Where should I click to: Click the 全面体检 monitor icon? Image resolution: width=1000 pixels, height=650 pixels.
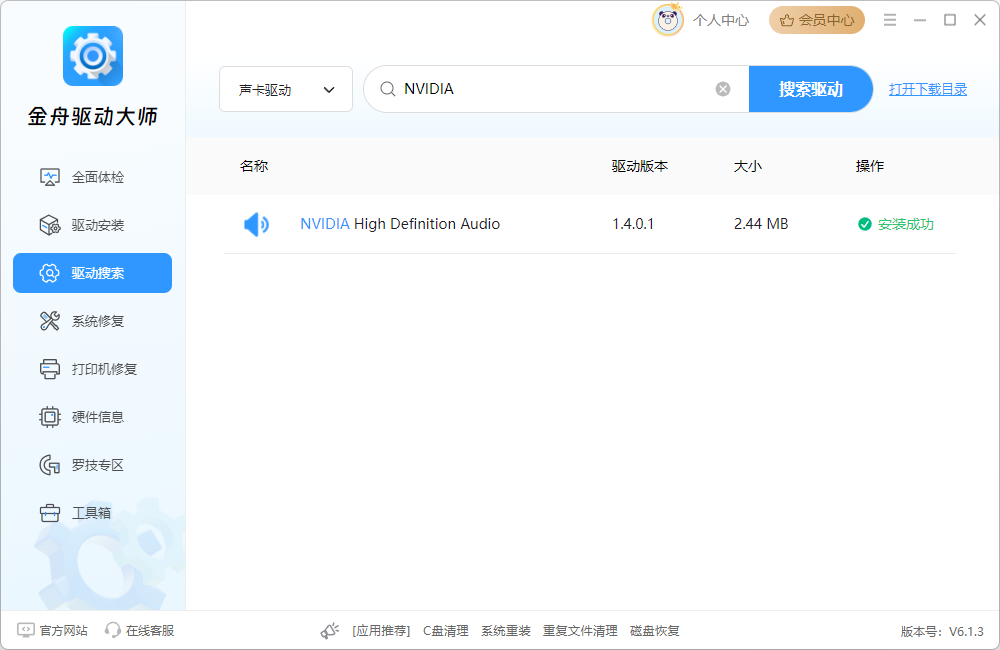point(50,177)
